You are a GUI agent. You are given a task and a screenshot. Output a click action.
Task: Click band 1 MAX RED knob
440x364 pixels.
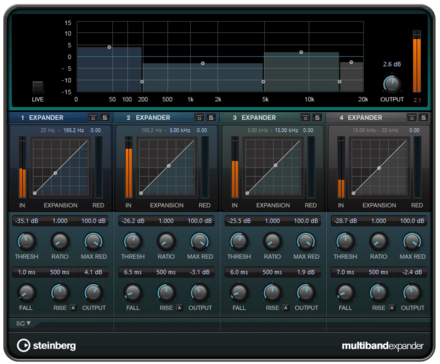93,241
